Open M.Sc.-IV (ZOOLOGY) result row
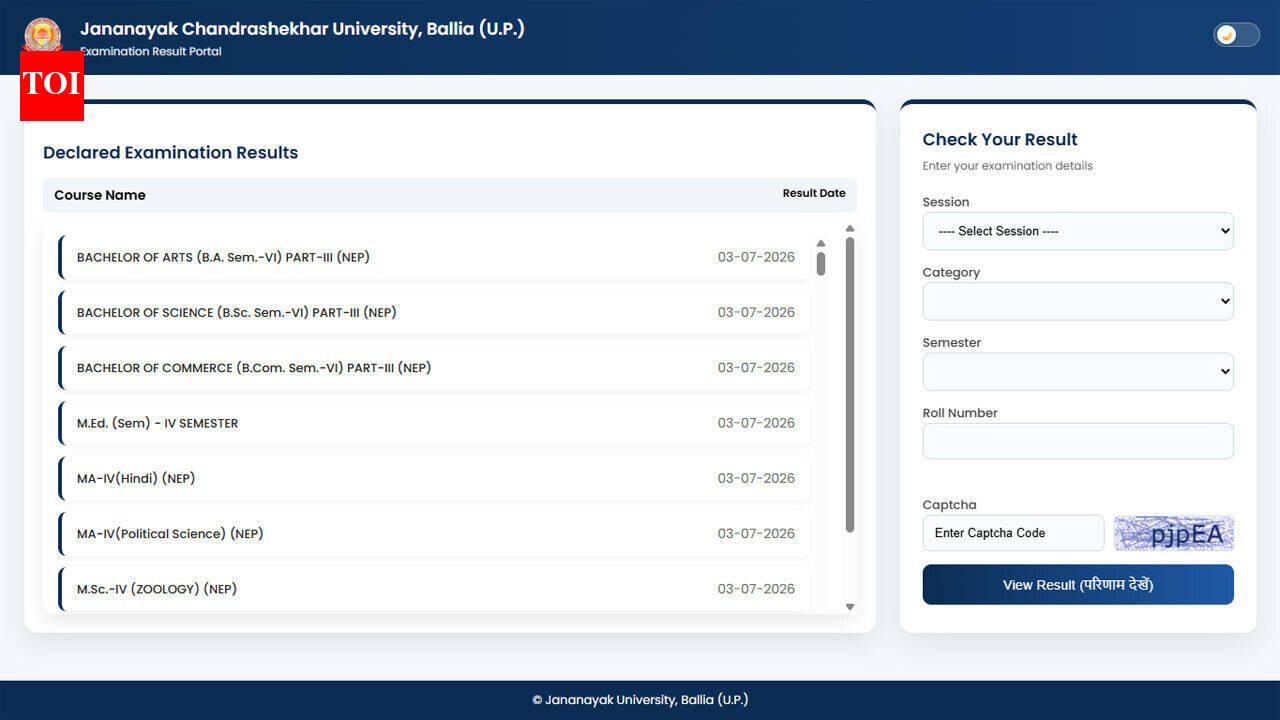 click(x=434, y=589)
